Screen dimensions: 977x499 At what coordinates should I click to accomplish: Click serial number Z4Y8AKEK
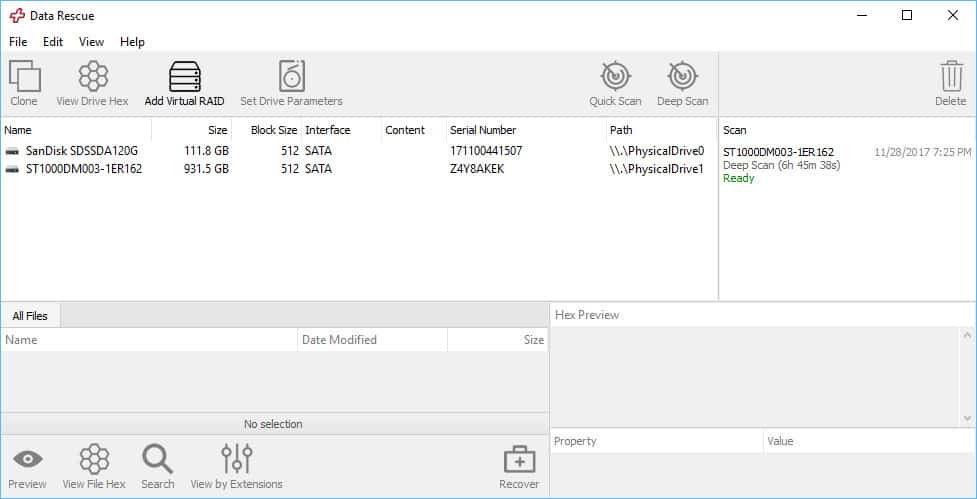pos(477,169)
